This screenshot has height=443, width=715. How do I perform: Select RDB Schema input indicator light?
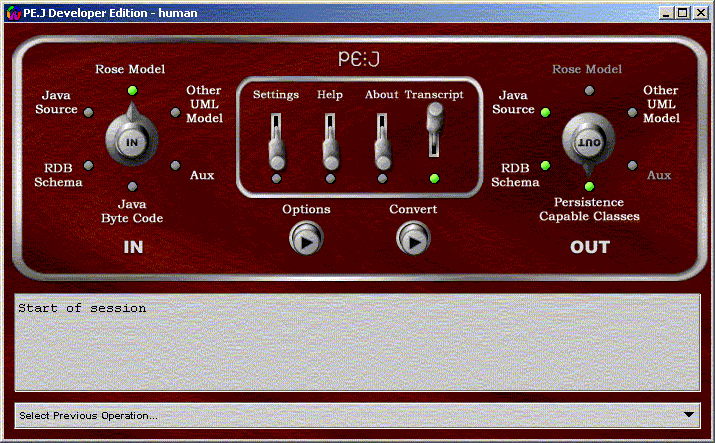[88, 165]
